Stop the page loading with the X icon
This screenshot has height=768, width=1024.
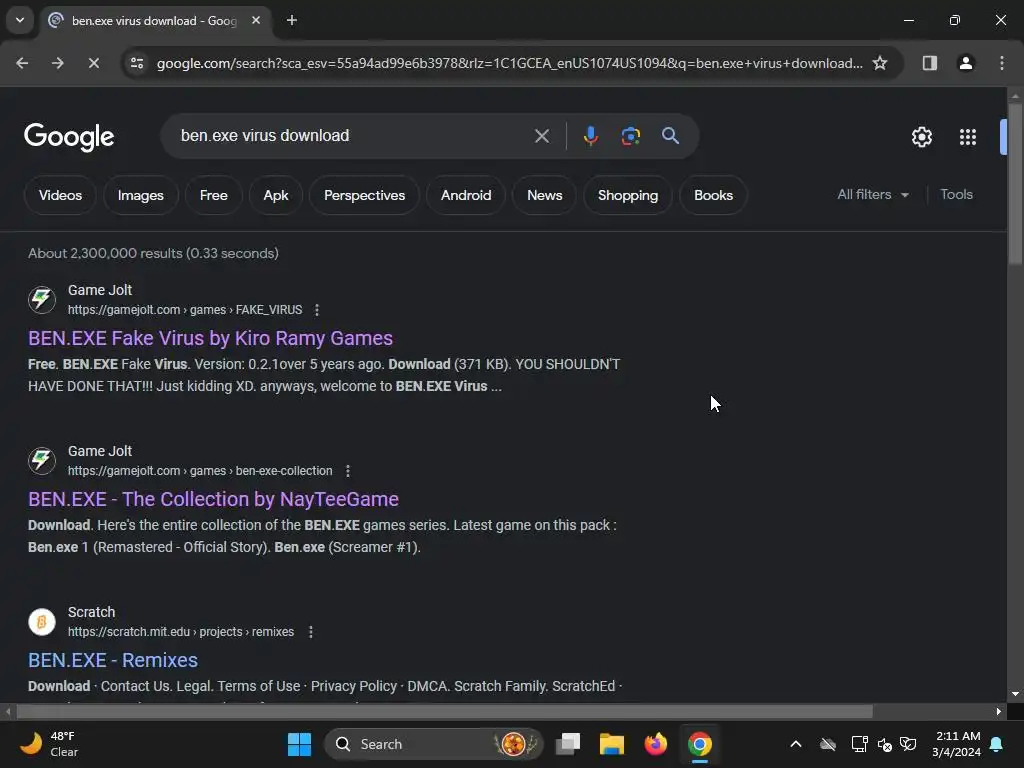93,63
